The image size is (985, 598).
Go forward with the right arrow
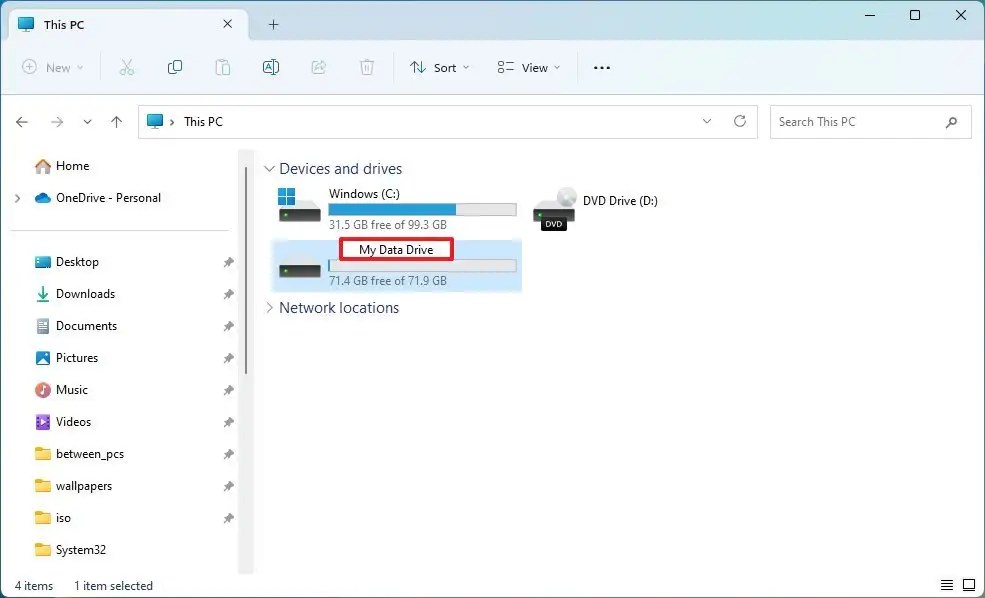pyautogui.click(x=57, y=122)
